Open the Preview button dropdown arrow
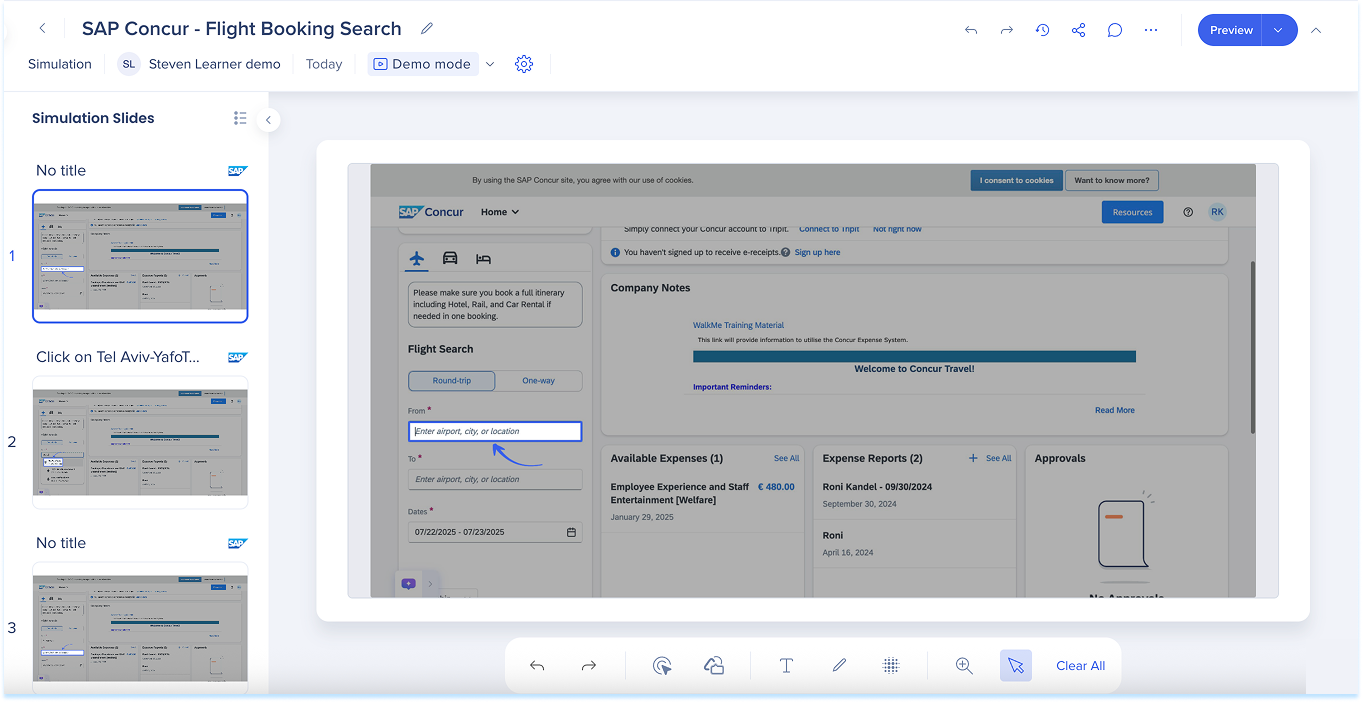This screenshot has height=702, width=1362. 1279,30
